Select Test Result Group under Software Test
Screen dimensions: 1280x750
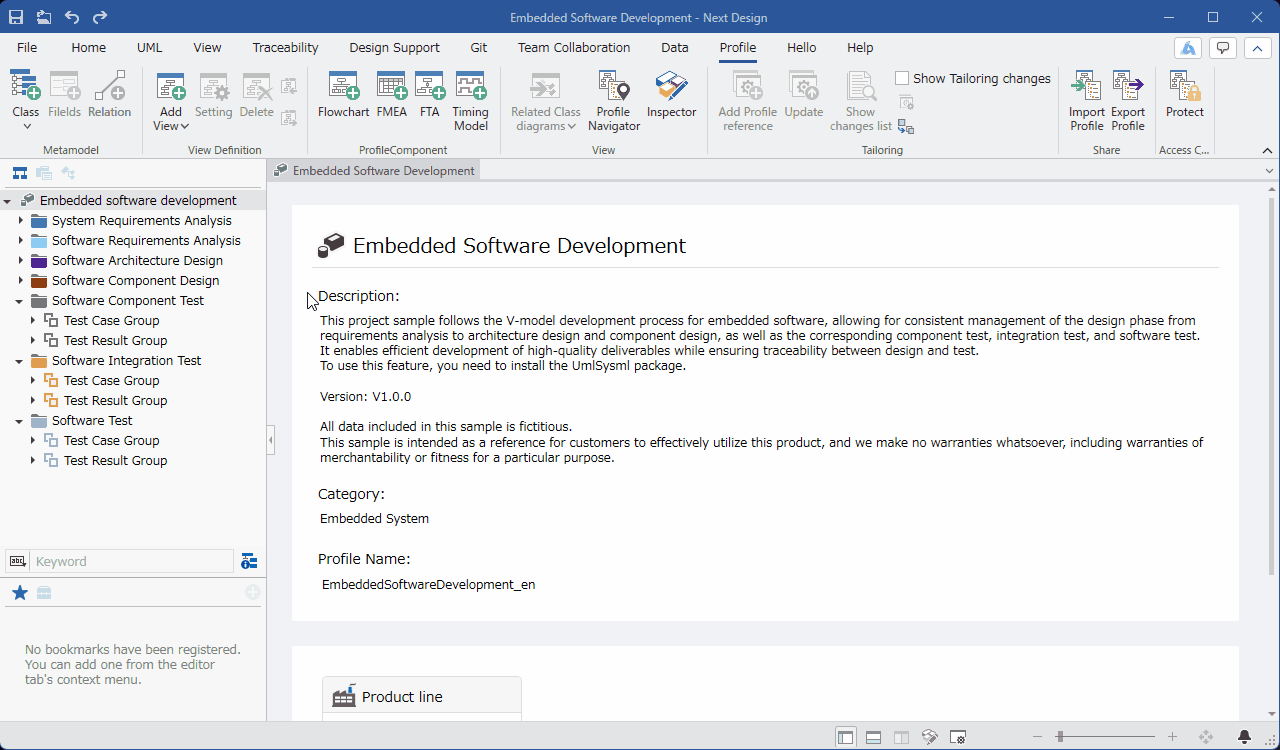coord(115,461)
